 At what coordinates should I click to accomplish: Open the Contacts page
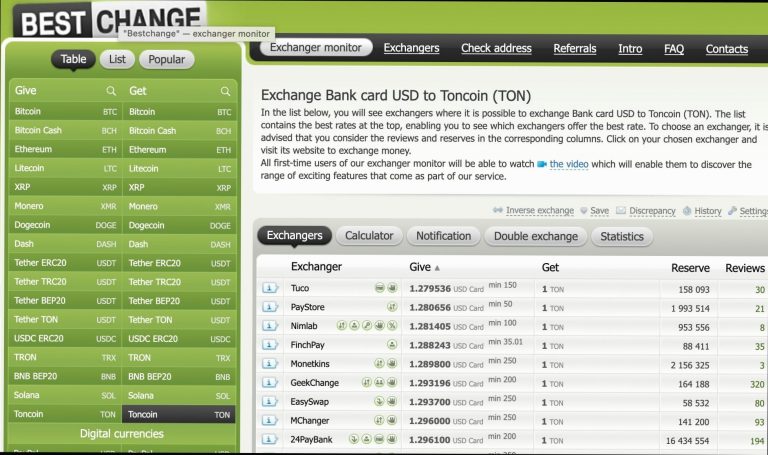click(727, 49)
